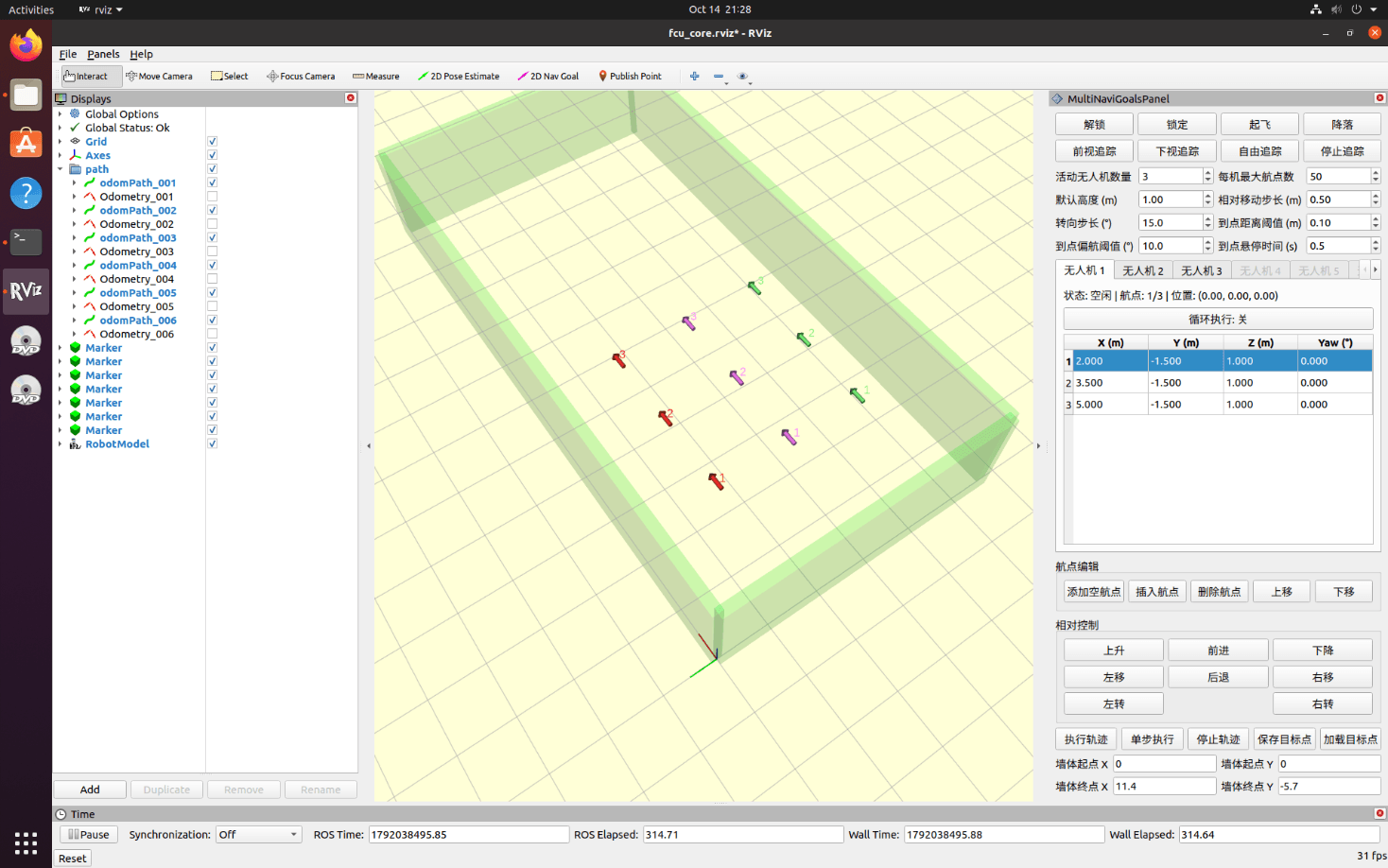Image resolution: width=1388 pixels, height=868 pixels.
Task: Open Firefox from the dock
Action: 26,45
